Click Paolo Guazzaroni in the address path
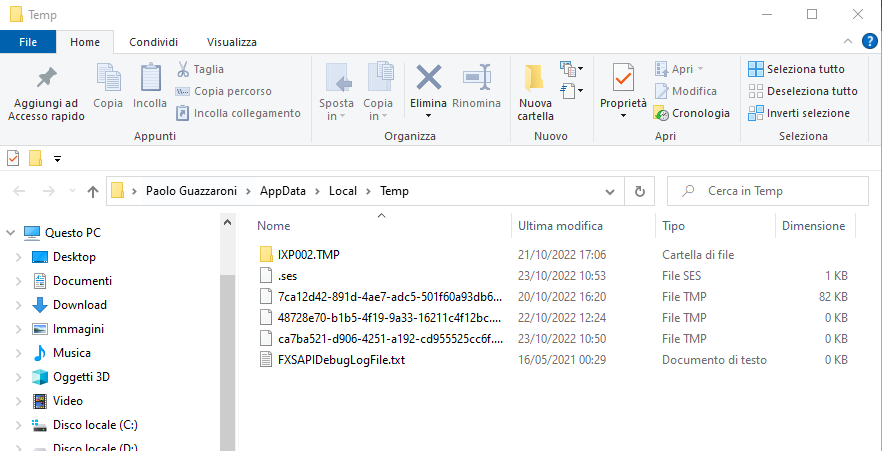This screenshot has width=882, height=451. 191,191
